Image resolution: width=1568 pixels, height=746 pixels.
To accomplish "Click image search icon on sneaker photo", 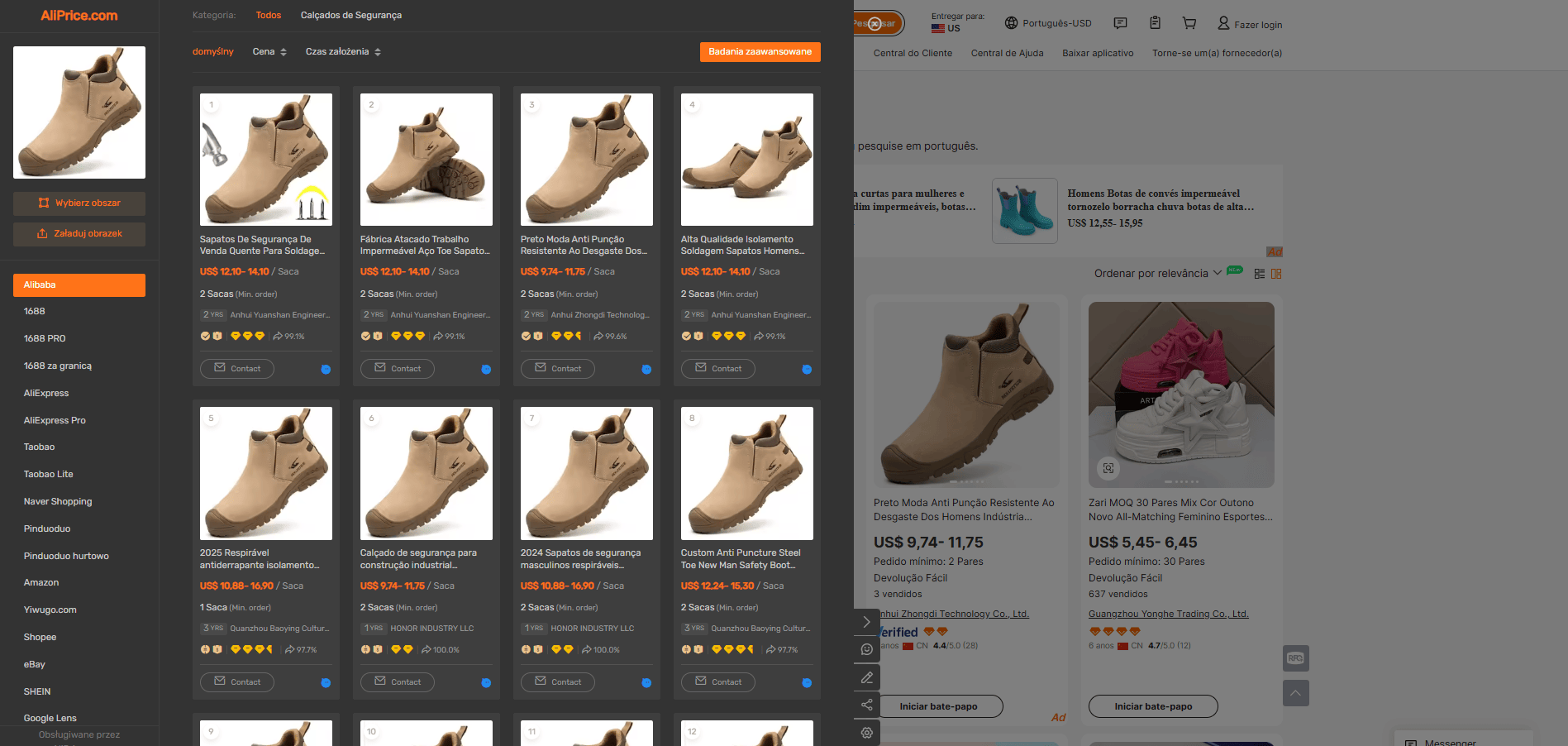I will coord(1108,468).
